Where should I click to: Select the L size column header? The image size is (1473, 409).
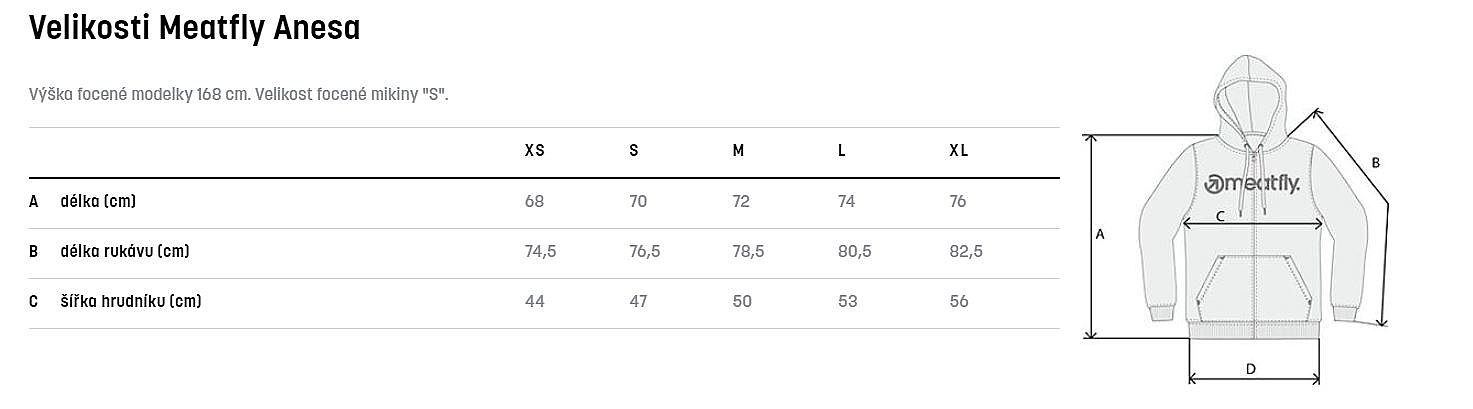(842, 151)
